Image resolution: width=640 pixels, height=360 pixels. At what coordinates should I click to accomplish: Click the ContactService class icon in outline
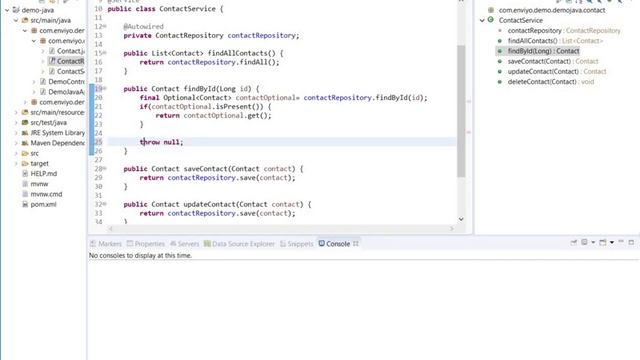coord(491,20)
